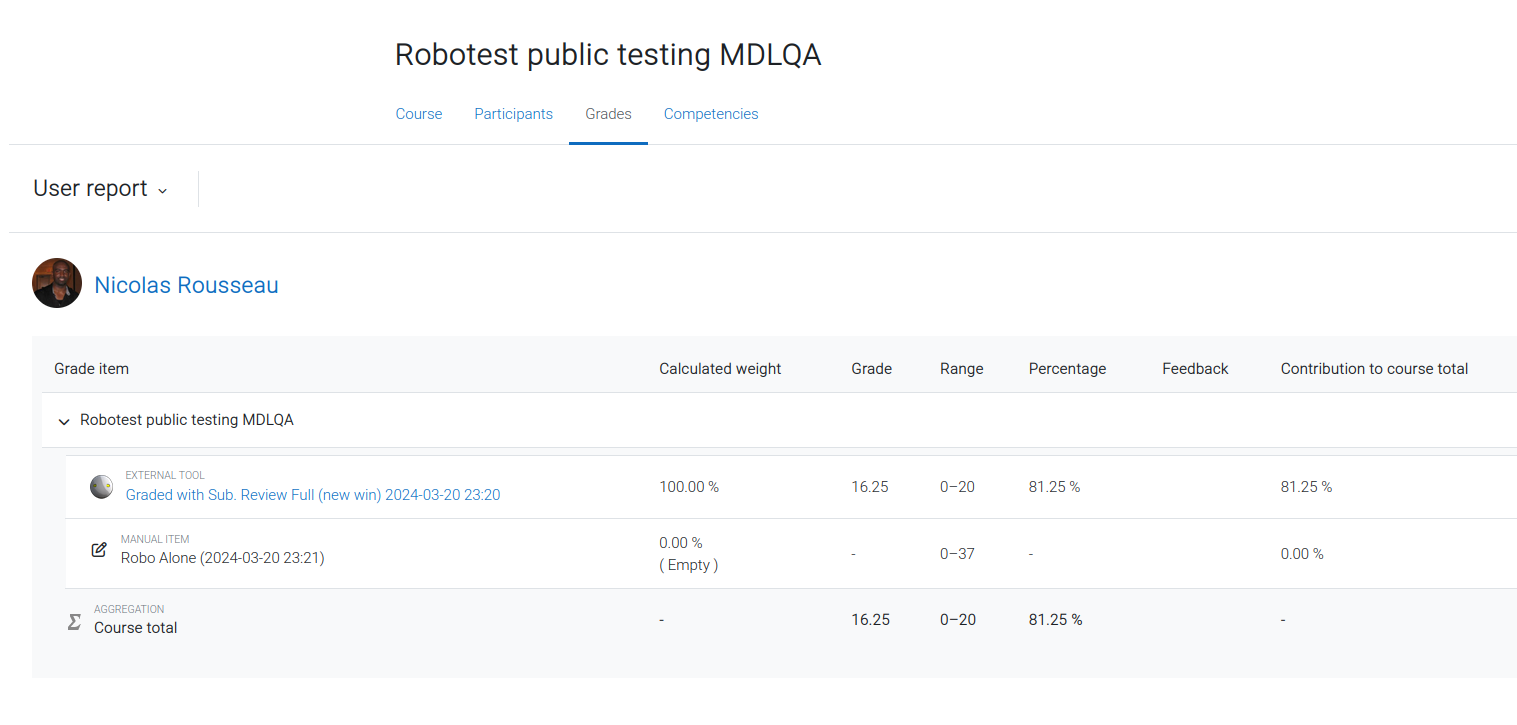Click the Contribution to course total header
This screenshot has width=1517, height=725.
(x=1374, y=369)
